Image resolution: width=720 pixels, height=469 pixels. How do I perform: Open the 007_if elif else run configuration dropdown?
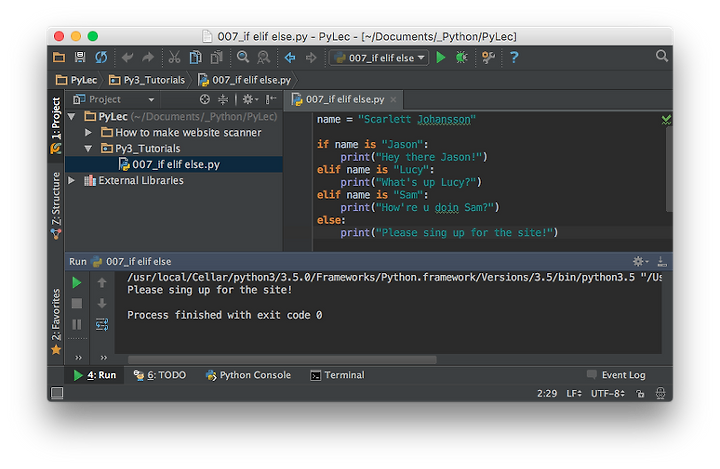[x=379, y=58]
